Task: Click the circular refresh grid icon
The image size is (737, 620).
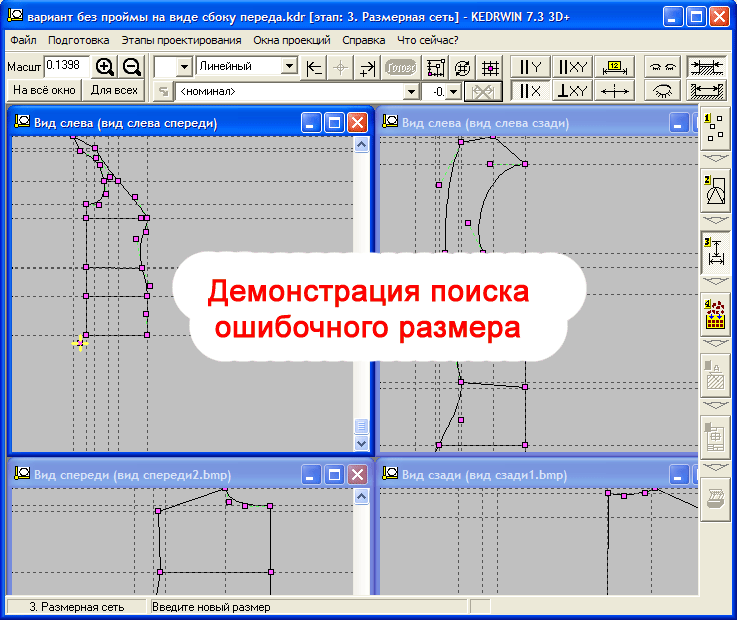Action: point(463,68)
